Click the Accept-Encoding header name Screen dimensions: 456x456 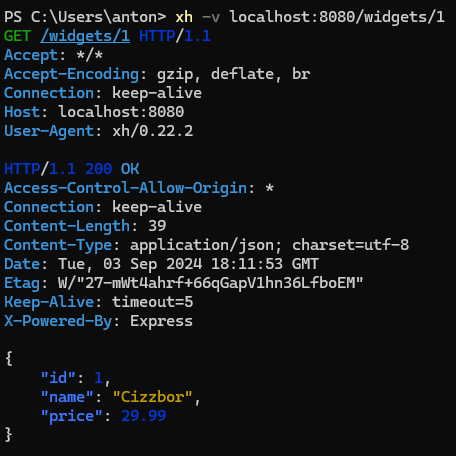coord(71,74)
